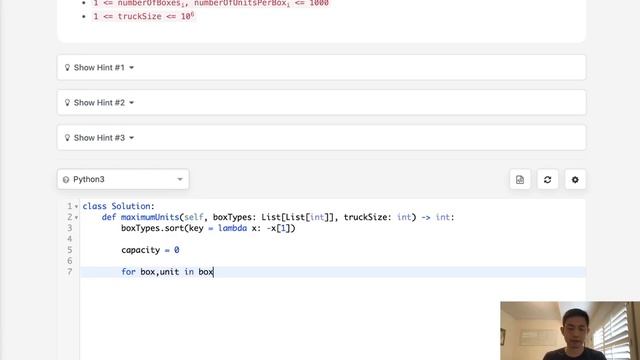Viewport: 640px width, 360px height.
Task: Open the Python3 language dropdown
Action: tap(123, 179)
